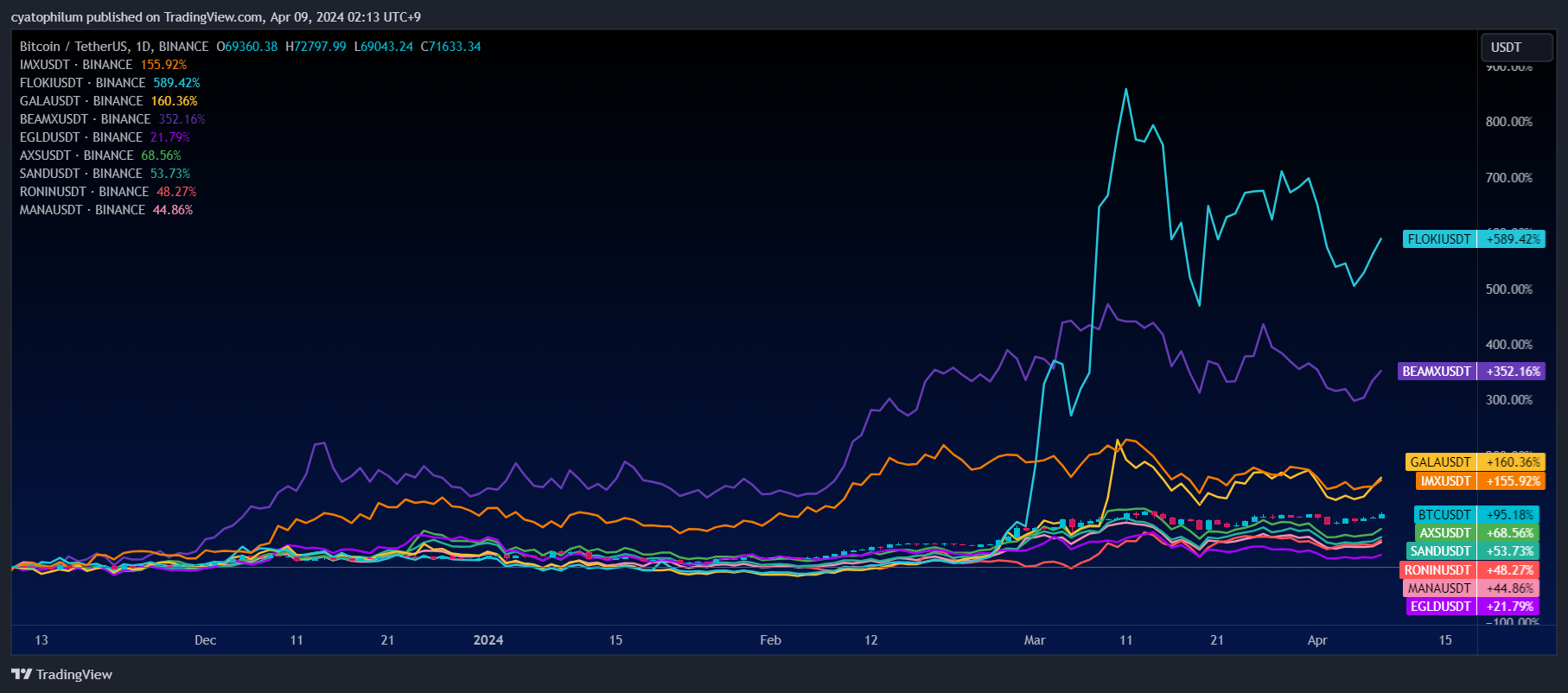Click the Bitcoin / TetherUS legend title
The image size is (1568, 693).
tap(114, 47)
